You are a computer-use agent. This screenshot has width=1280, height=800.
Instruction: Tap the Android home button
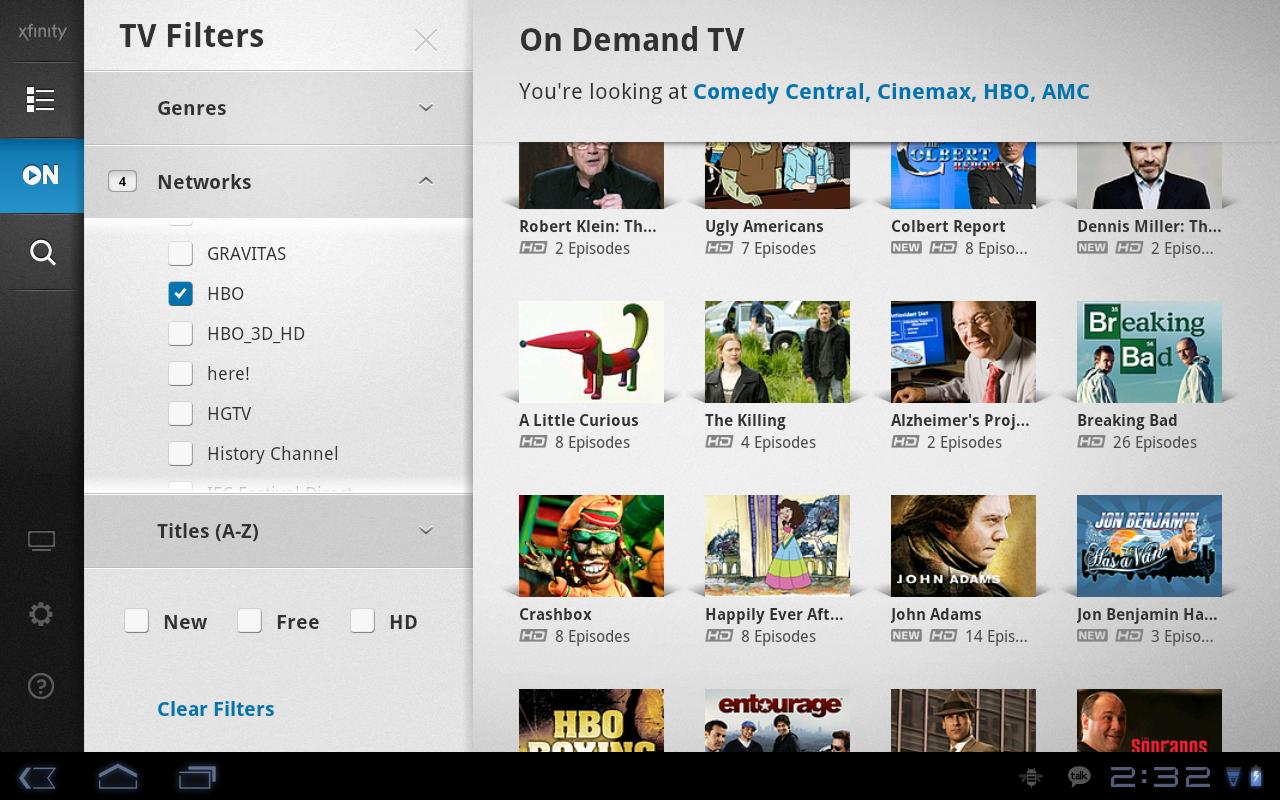[x=117, y=776]
